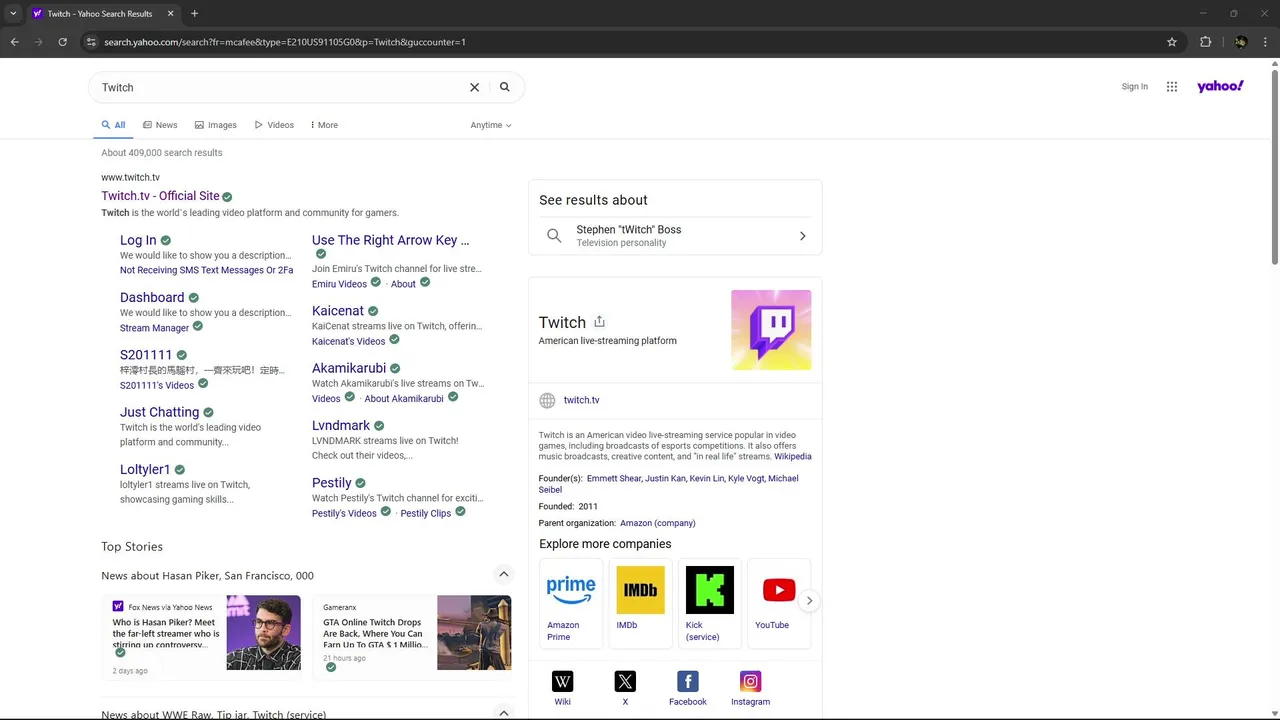
Task: Collapse the Hasan Piker news section
Action: (504, 574)
